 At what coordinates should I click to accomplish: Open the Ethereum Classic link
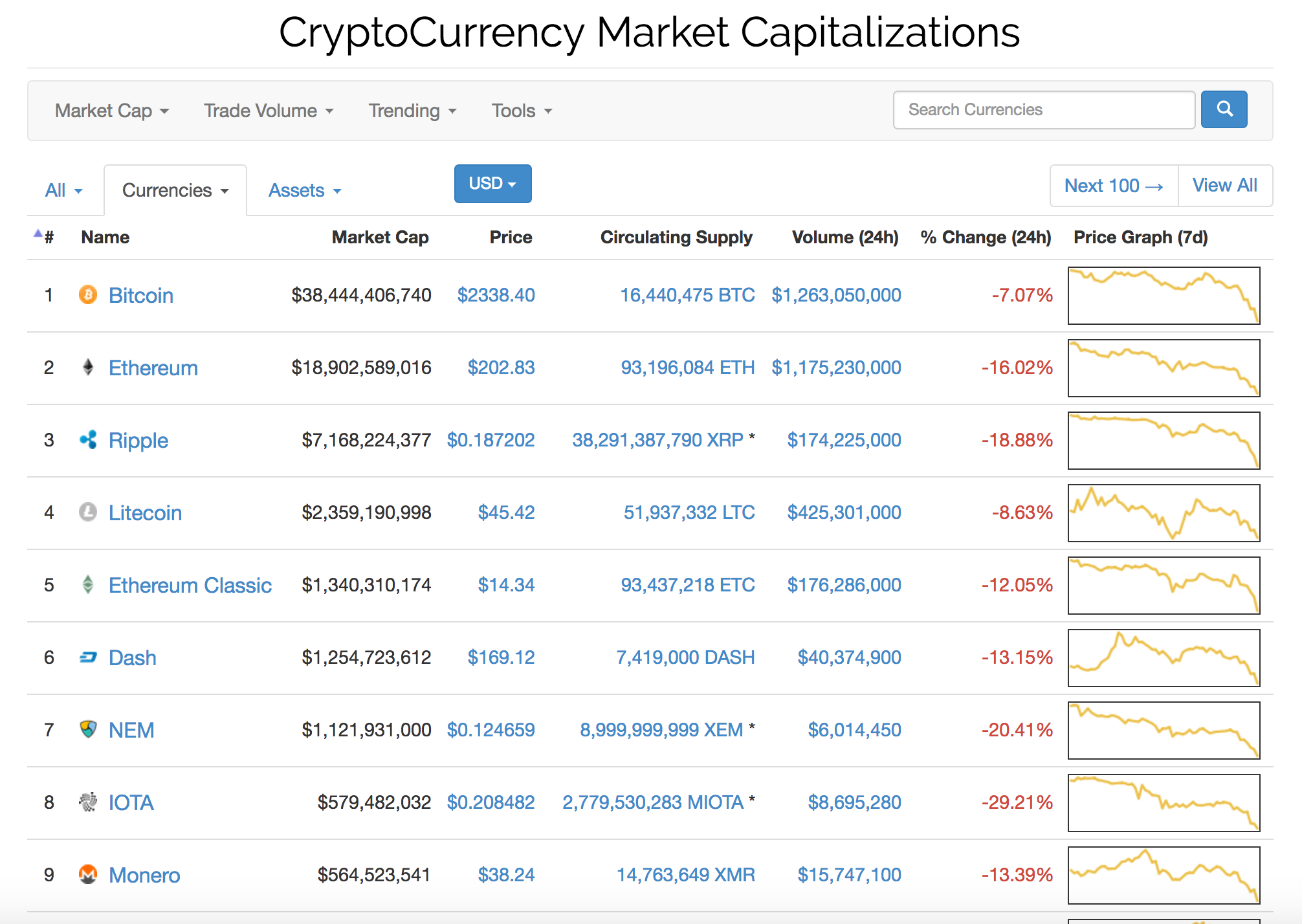(x=190, y=585)
